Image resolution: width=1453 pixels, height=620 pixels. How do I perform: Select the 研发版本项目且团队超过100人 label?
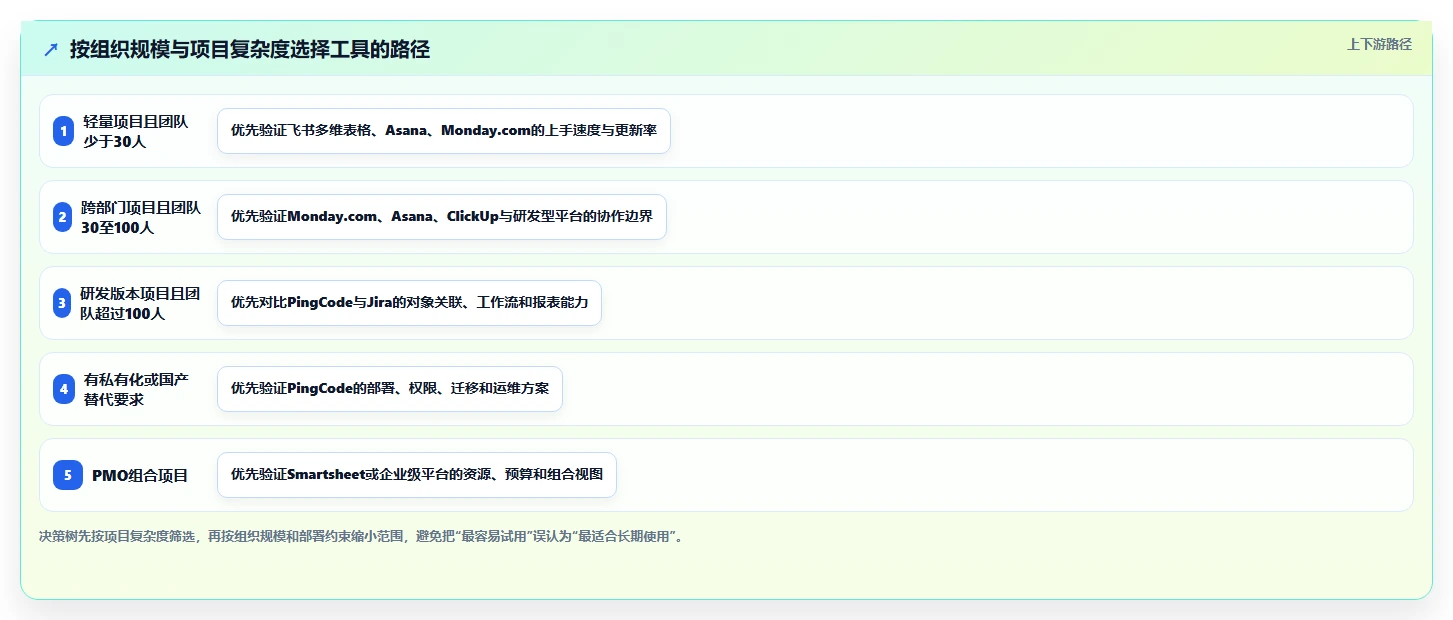click(141, 303)
